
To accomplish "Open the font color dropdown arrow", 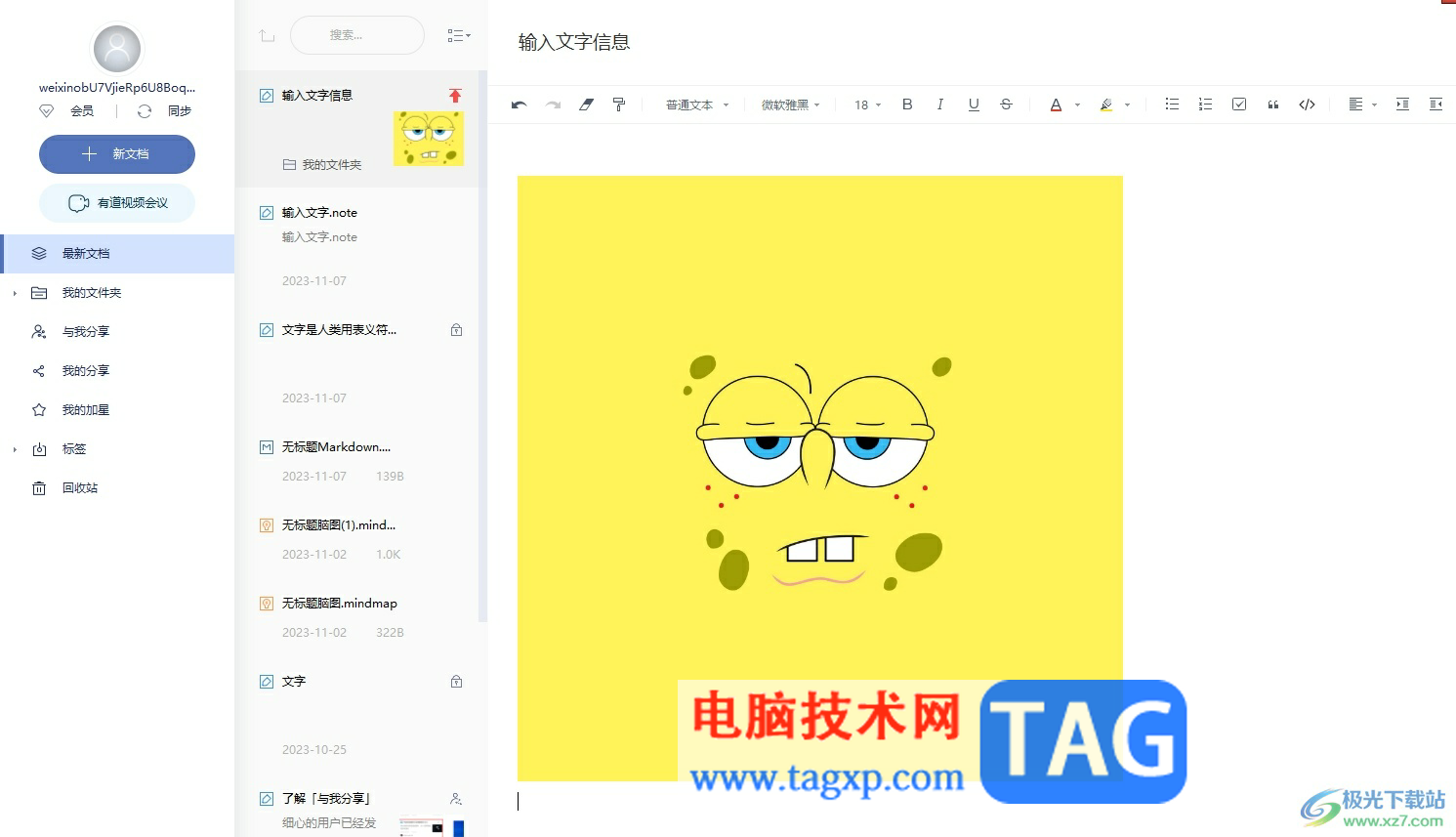I will coord(1077,105).
